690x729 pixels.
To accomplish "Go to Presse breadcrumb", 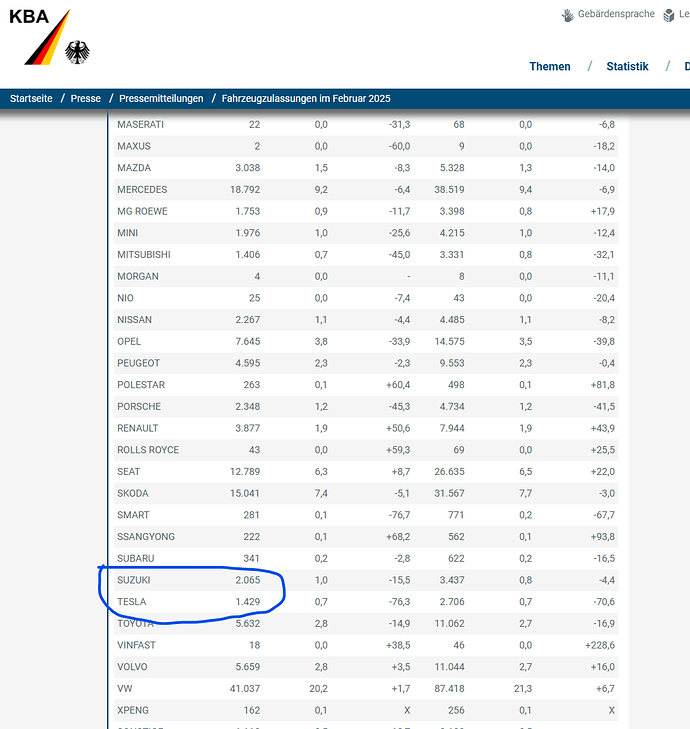I will tap(86, 99).
